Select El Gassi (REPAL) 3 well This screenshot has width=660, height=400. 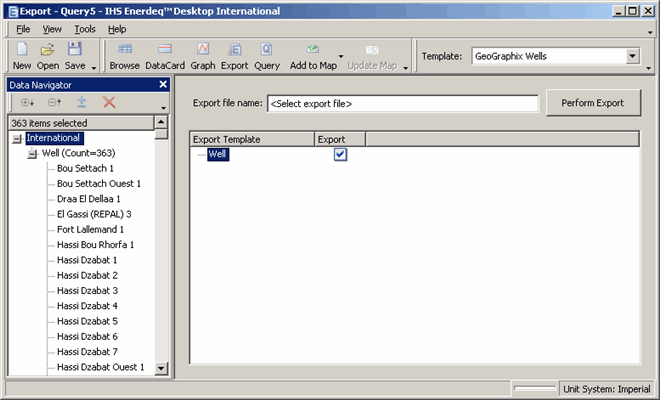[94, 214]
